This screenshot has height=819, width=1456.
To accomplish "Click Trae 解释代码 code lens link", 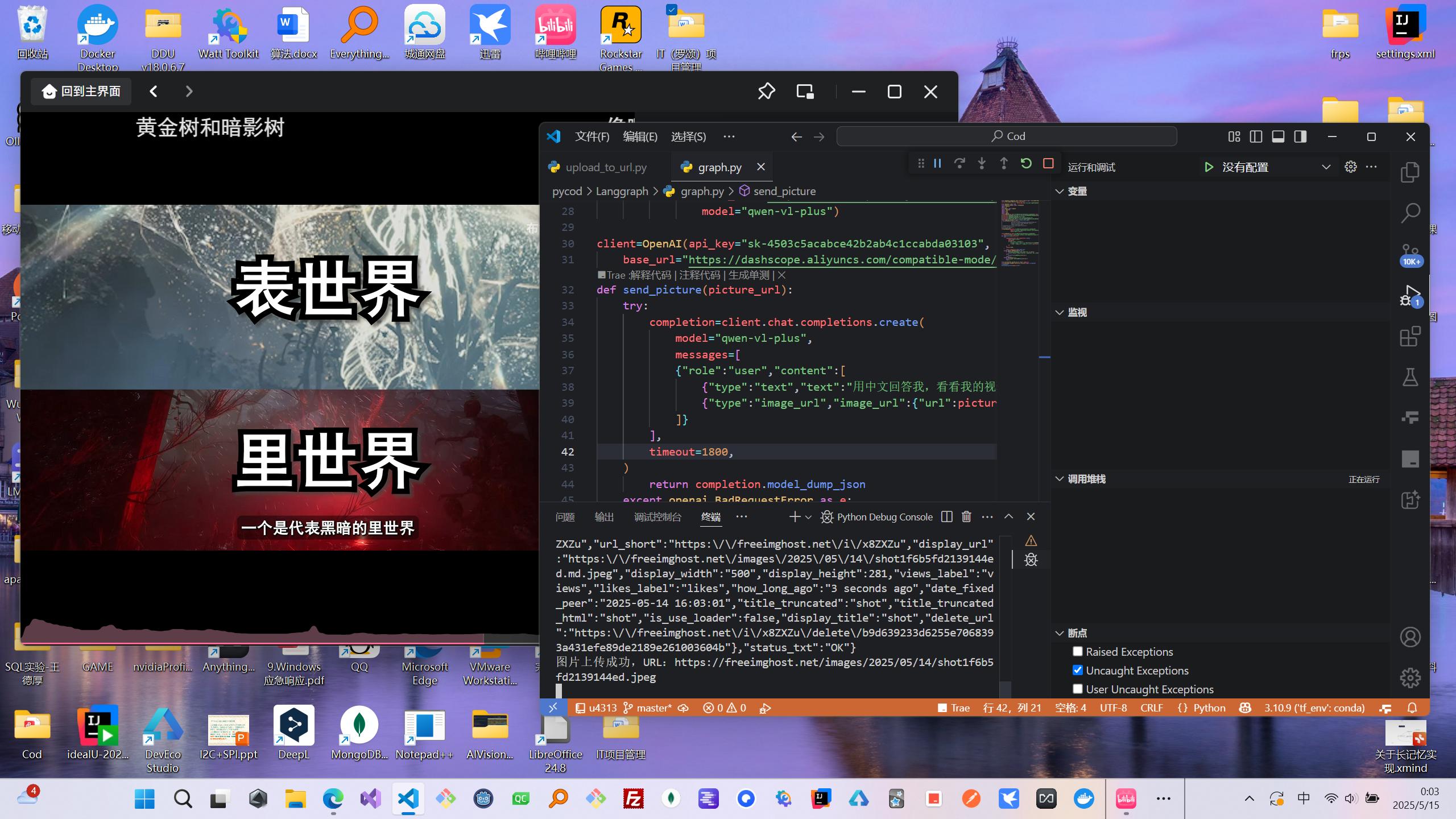I will click(651, 275).
